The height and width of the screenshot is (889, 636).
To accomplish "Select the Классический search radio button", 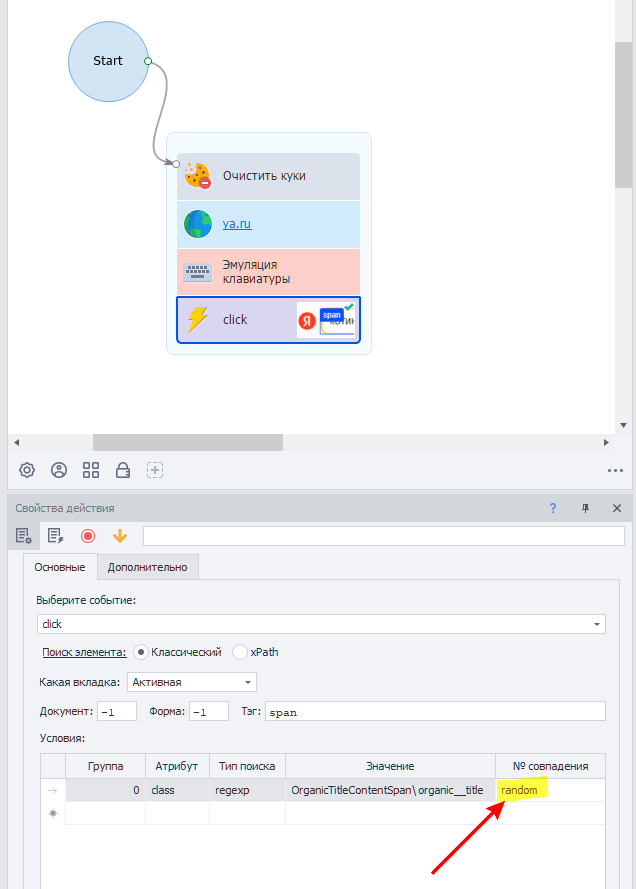I will 141,652.
